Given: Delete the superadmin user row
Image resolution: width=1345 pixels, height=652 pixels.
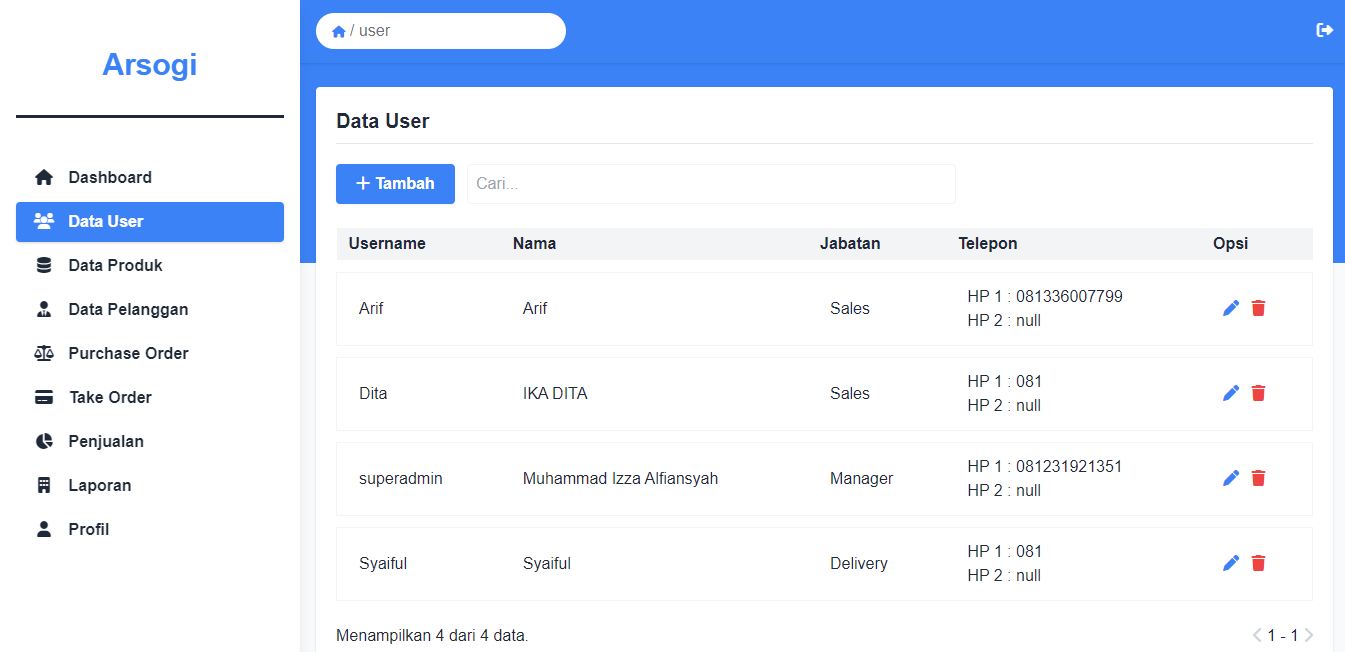Looking at the screenshot, I should (x=1258, y=478).
